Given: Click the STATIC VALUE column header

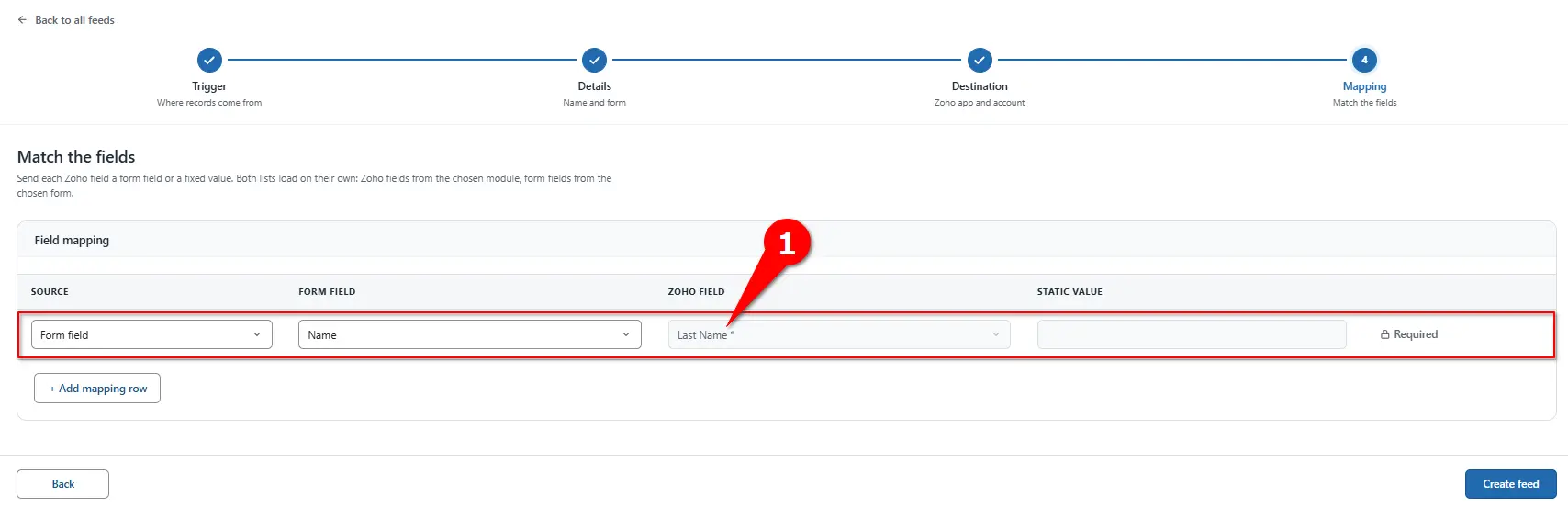Looking at the screenshot, I should [x=1070, y=292].
